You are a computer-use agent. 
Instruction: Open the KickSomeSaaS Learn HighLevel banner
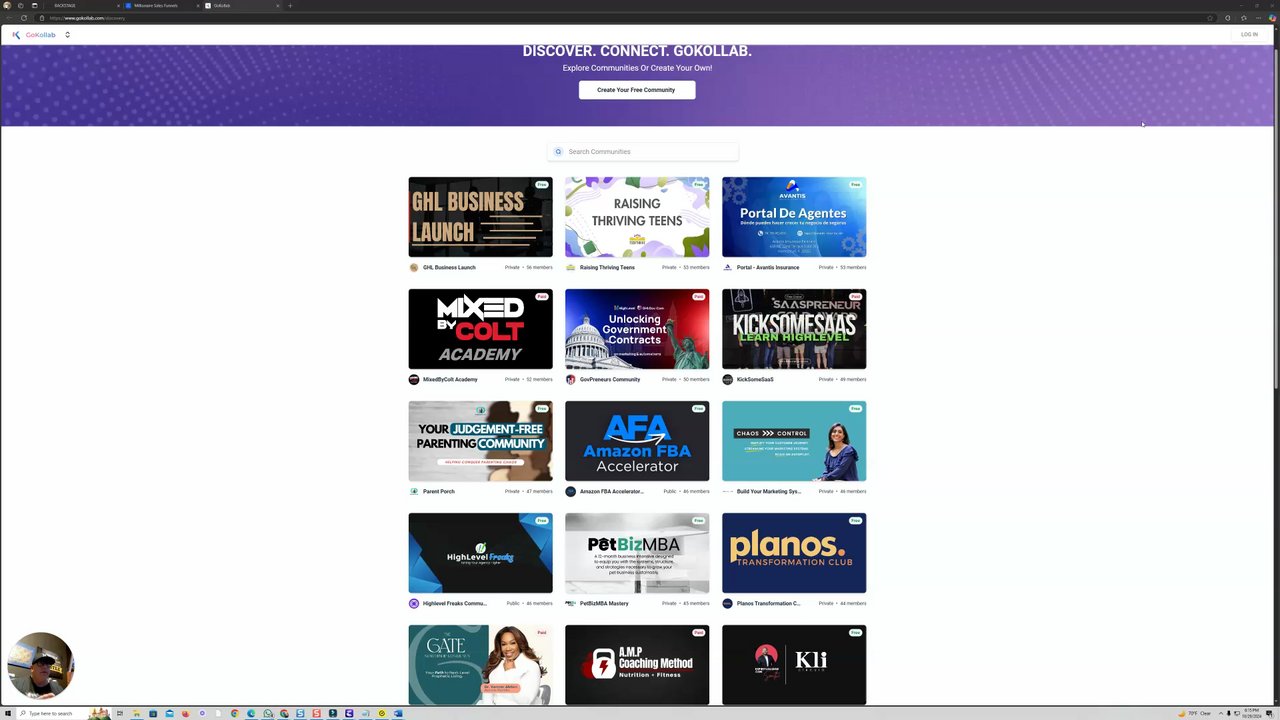(x=794, y=329)
